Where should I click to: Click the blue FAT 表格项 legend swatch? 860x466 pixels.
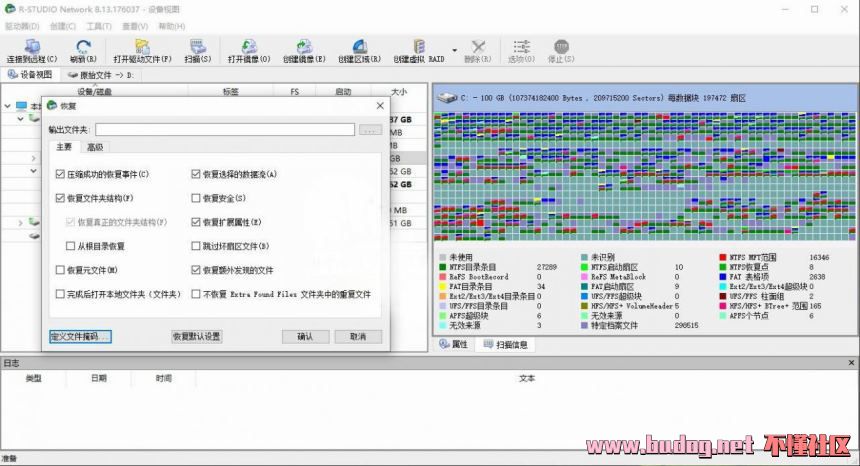click(x=723, y=277)
